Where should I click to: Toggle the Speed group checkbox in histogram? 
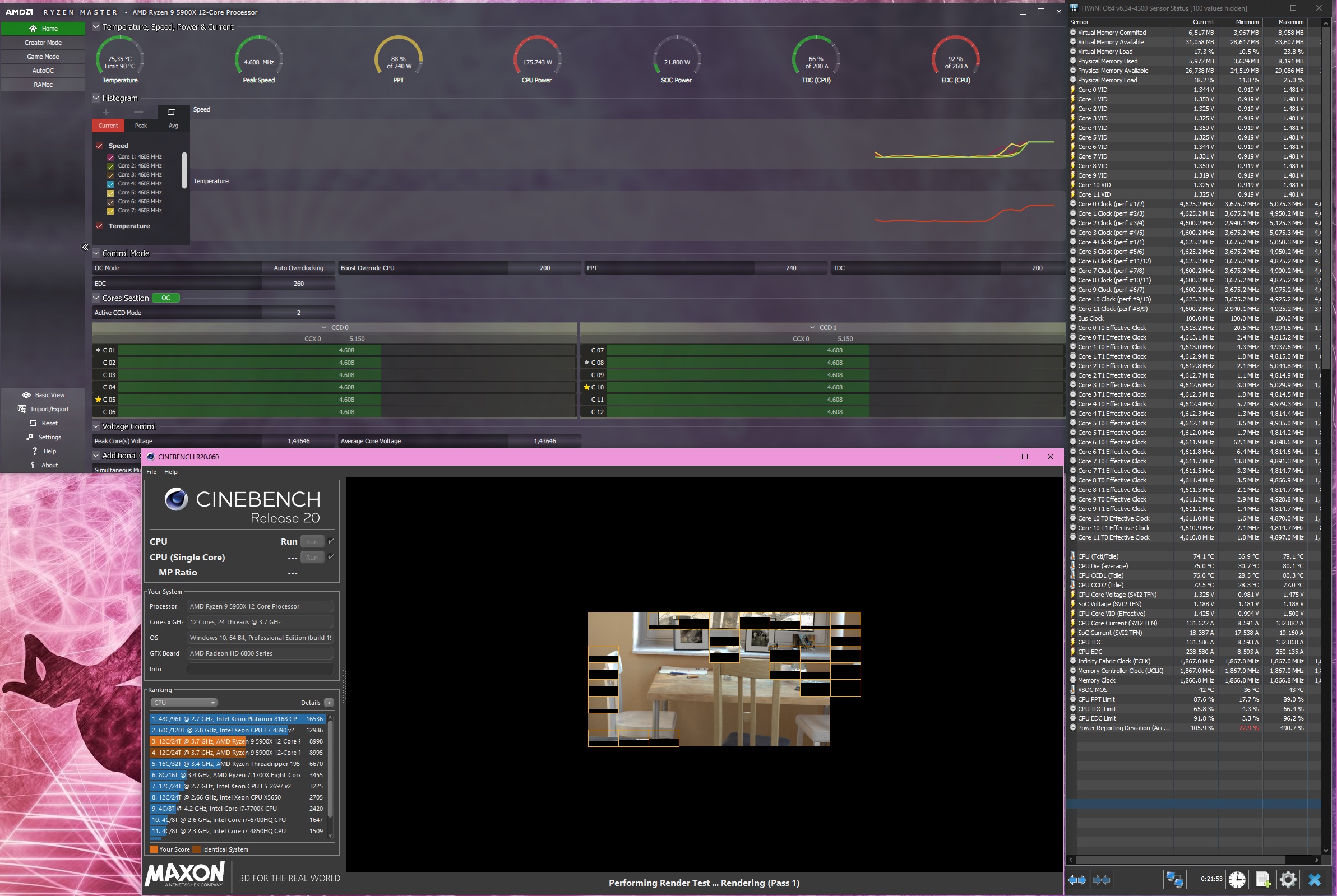[99, 146]
